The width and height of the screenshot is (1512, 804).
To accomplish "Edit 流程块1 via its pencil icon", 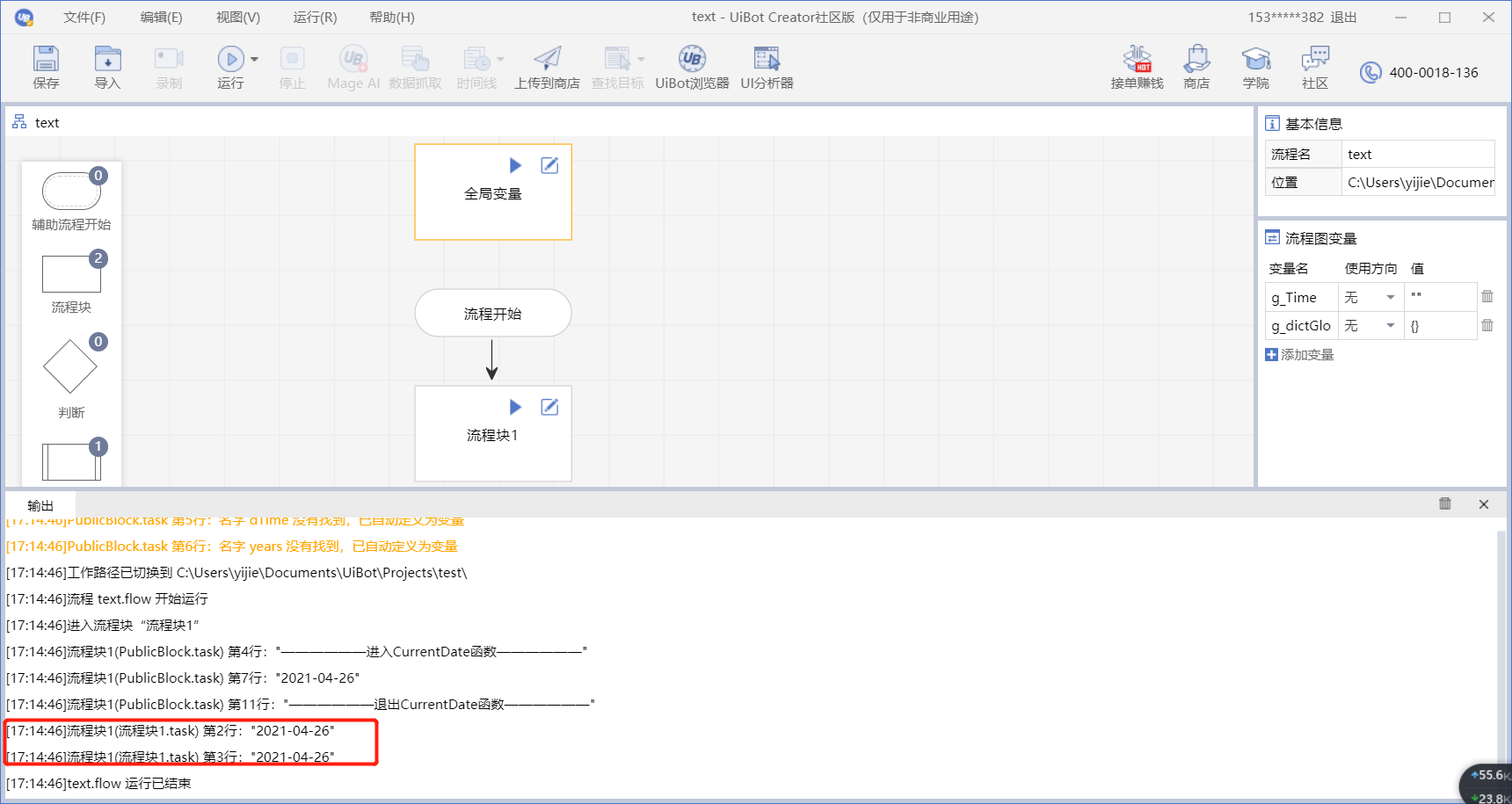I will click(x=549, y=407).
